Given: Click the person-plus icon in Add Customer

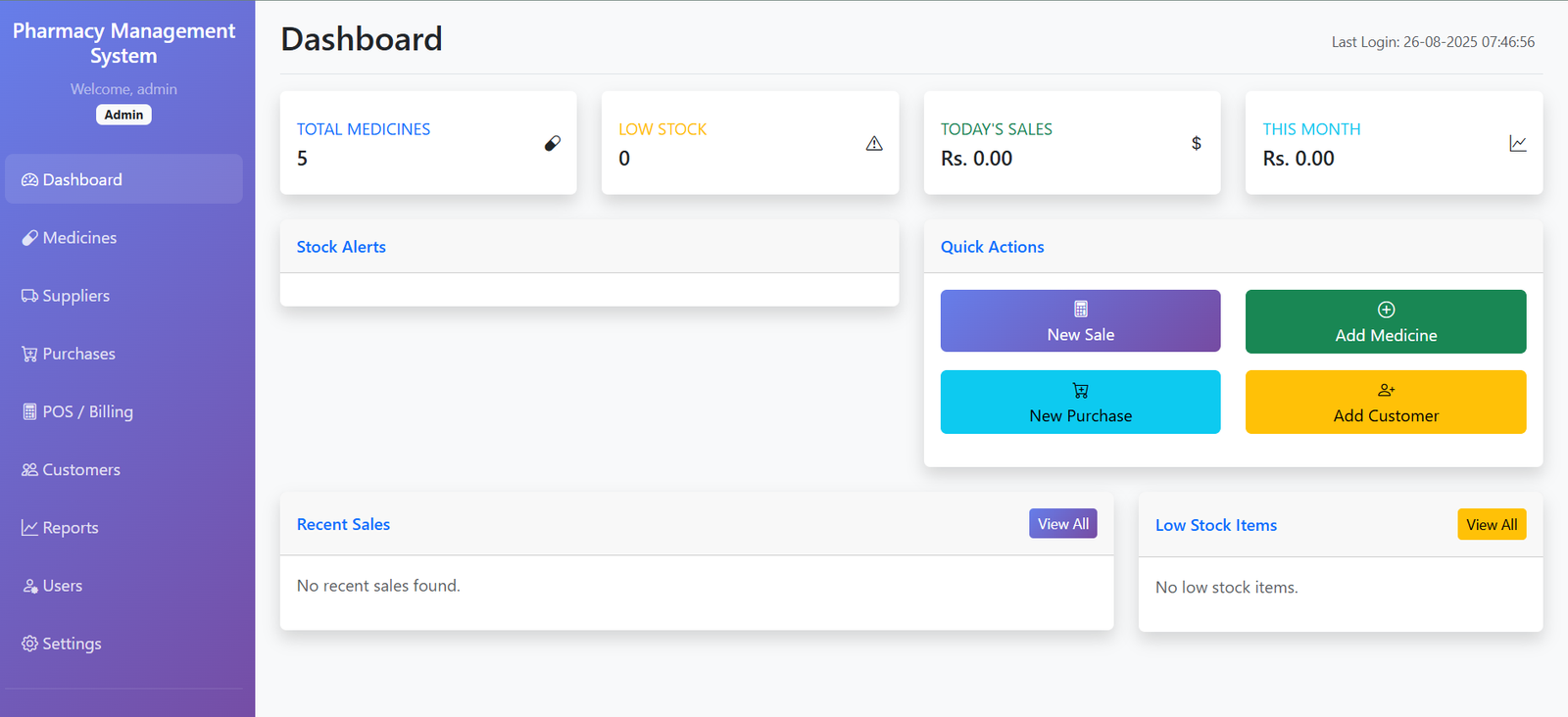Looking at the screenshot, I should point(1386,390).
